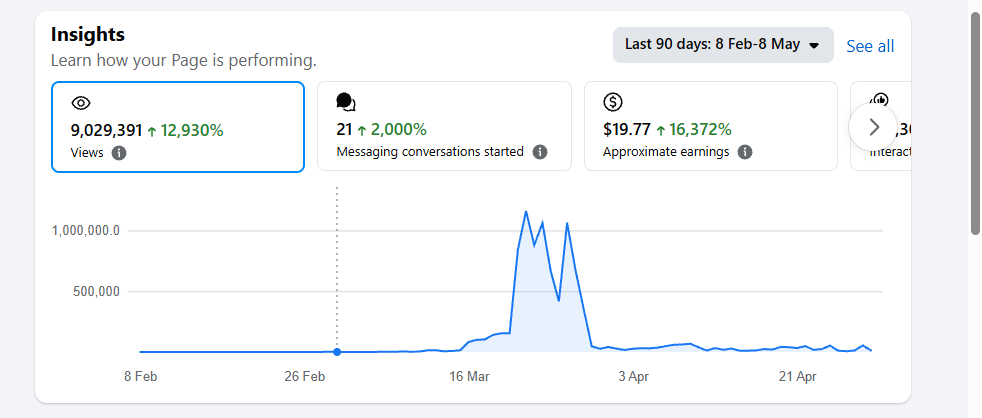Click the dollar sign earnings icon
This screenshot has width=982, height=418.
tap(612, 102)
